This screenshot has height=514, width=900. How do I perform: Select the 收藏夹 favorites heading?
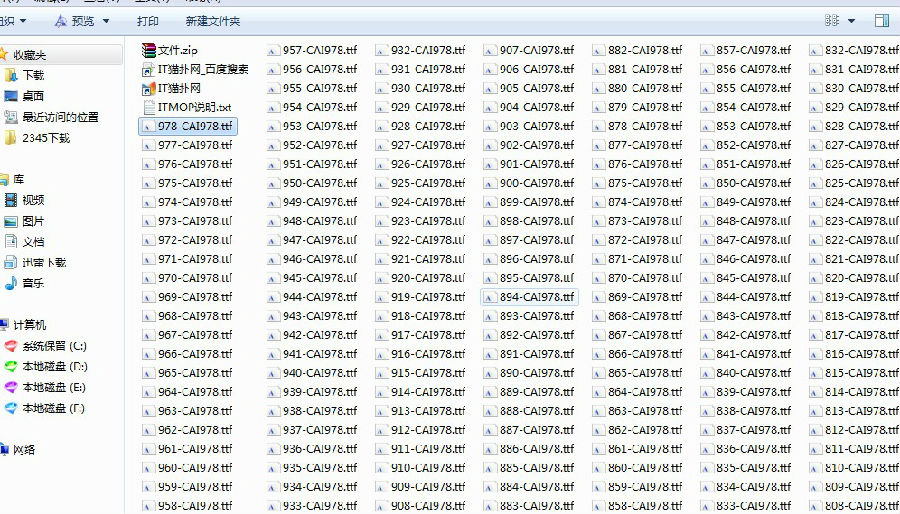(30, 55)
